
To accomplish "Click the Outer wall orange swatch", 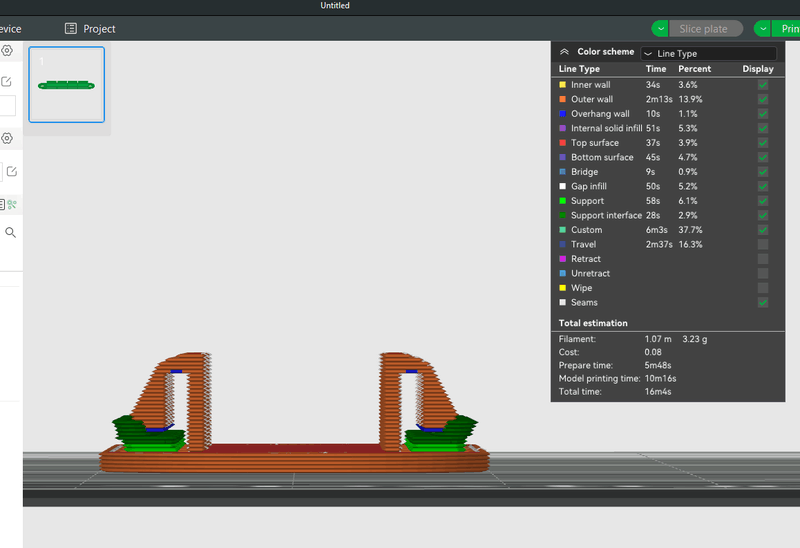I will 562,99.
